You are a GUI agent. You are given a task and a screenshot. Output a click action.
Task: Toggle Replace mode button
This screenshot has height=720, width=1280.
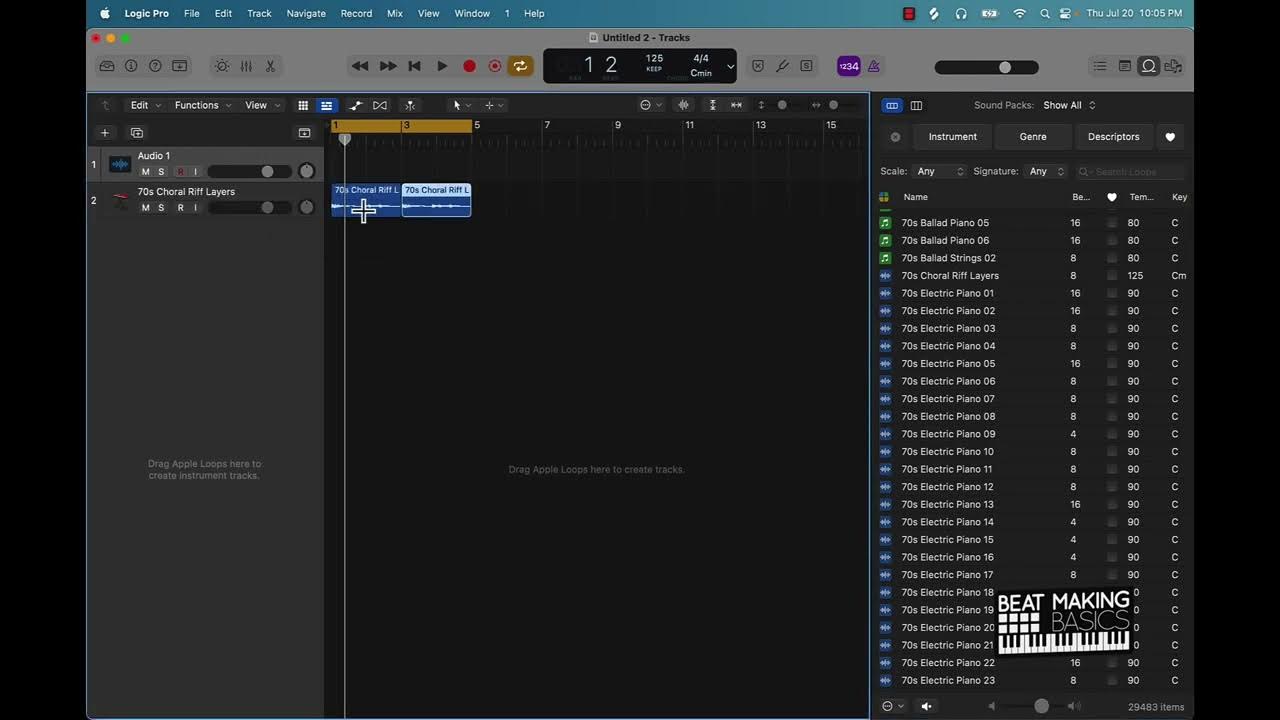coord(758,66)
